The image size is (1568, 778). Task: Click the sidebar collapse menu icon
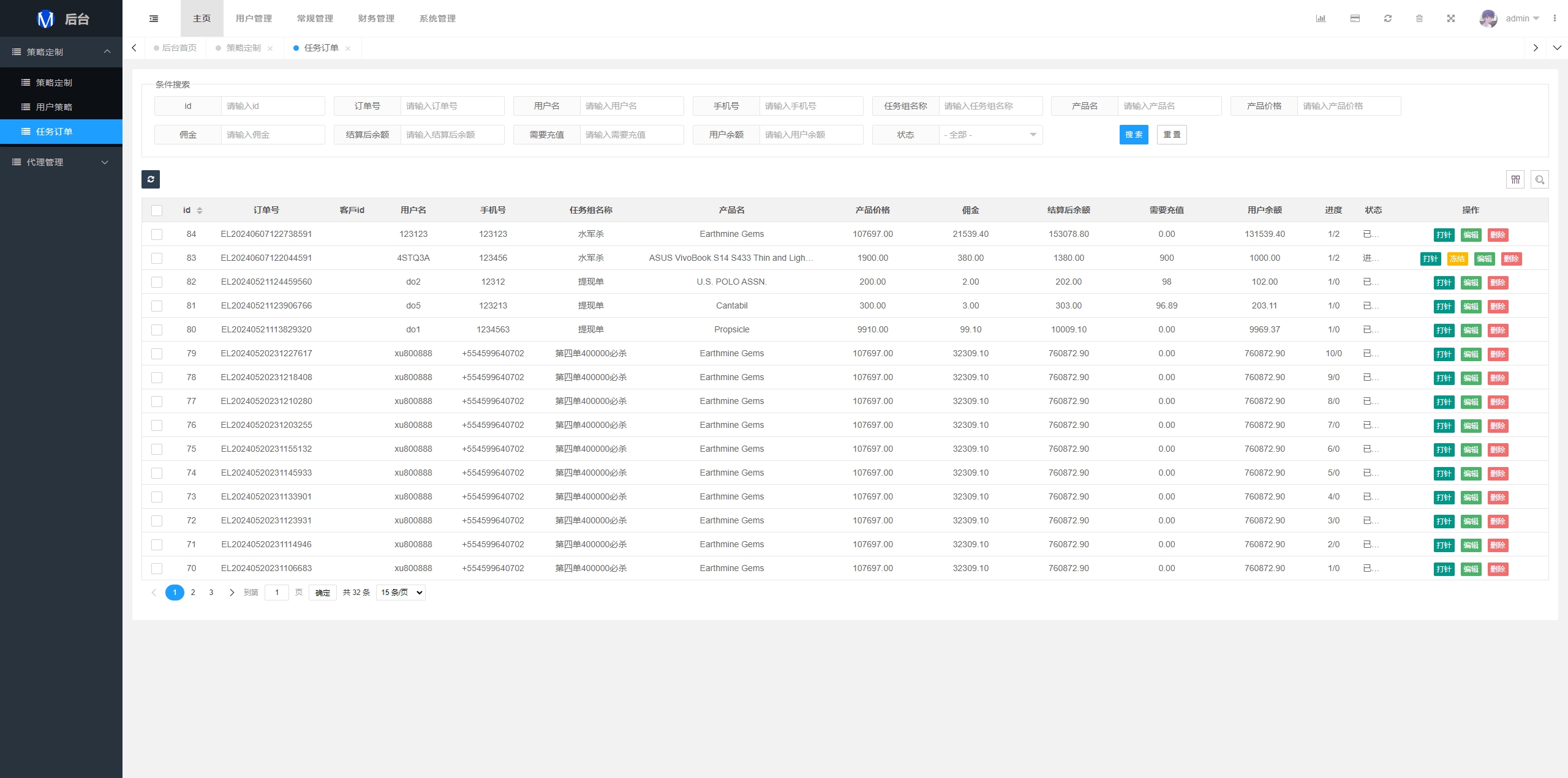pos(154,18)
